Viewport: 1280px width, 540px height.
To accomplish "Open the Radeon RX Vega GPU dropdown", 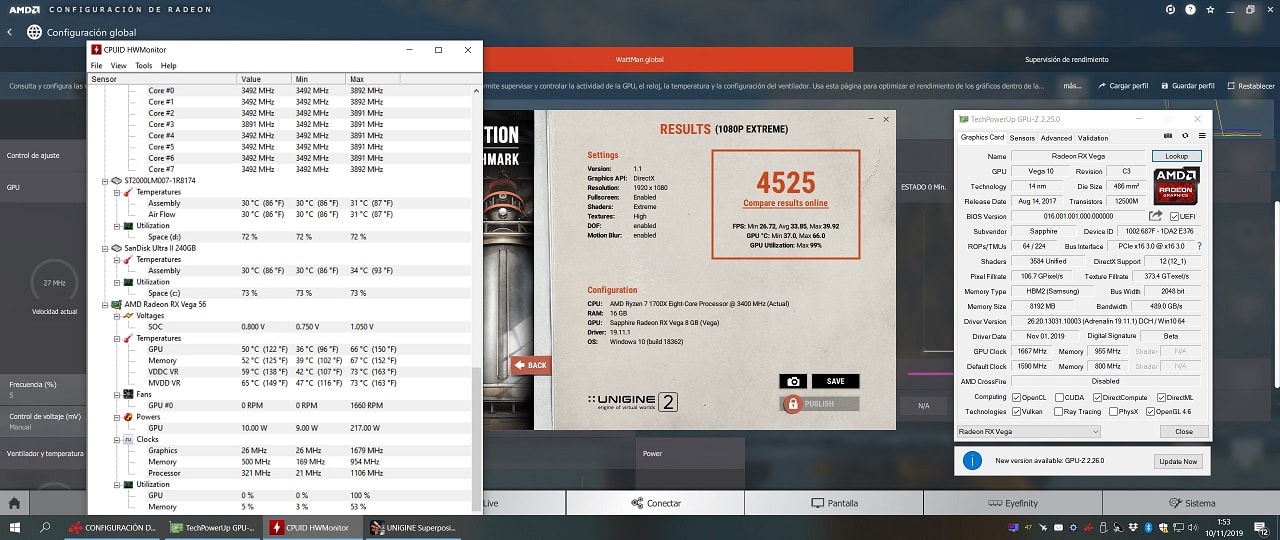I will click(1028, 432).
